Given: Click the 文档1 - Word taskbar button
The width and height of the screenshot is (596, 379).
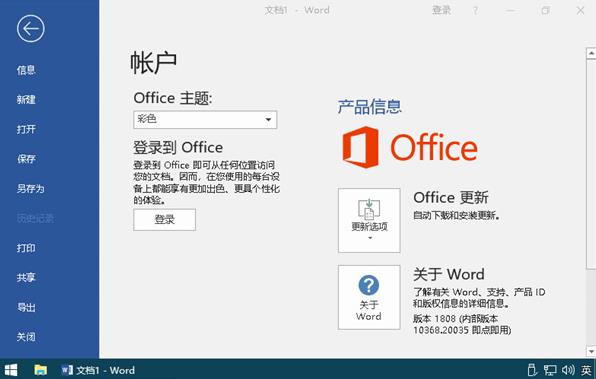Looking at the screenshot, I should coord(98,370).
